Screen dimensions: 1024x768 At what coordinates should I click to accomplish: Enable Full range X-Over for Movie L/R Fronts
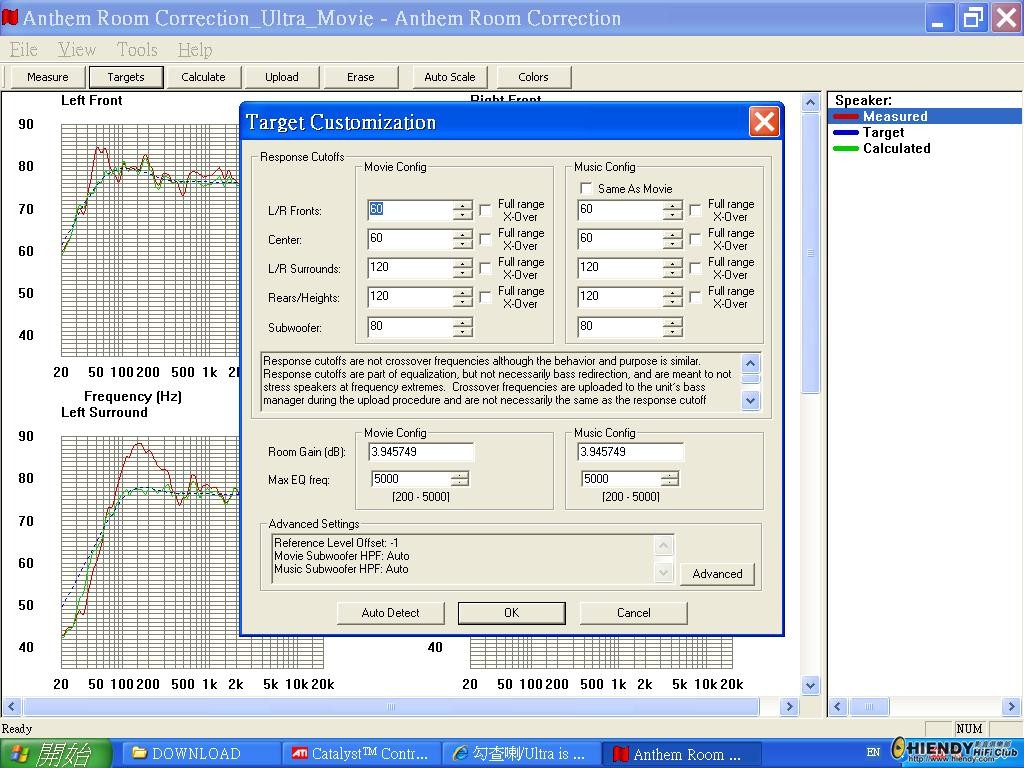(x=485, y=210)
